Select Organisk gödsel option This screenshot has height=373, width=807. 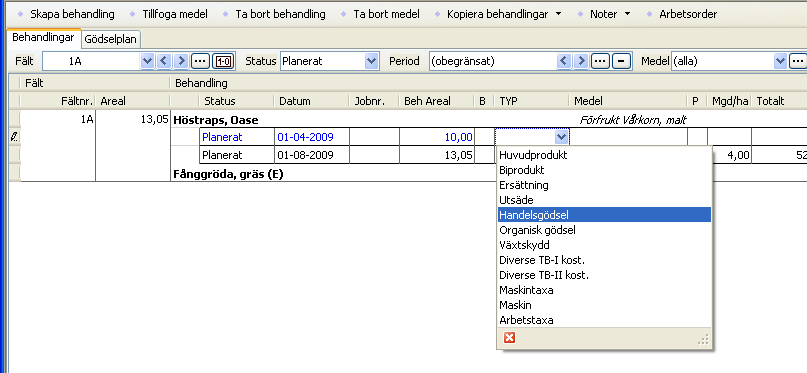tap(604, 230)
